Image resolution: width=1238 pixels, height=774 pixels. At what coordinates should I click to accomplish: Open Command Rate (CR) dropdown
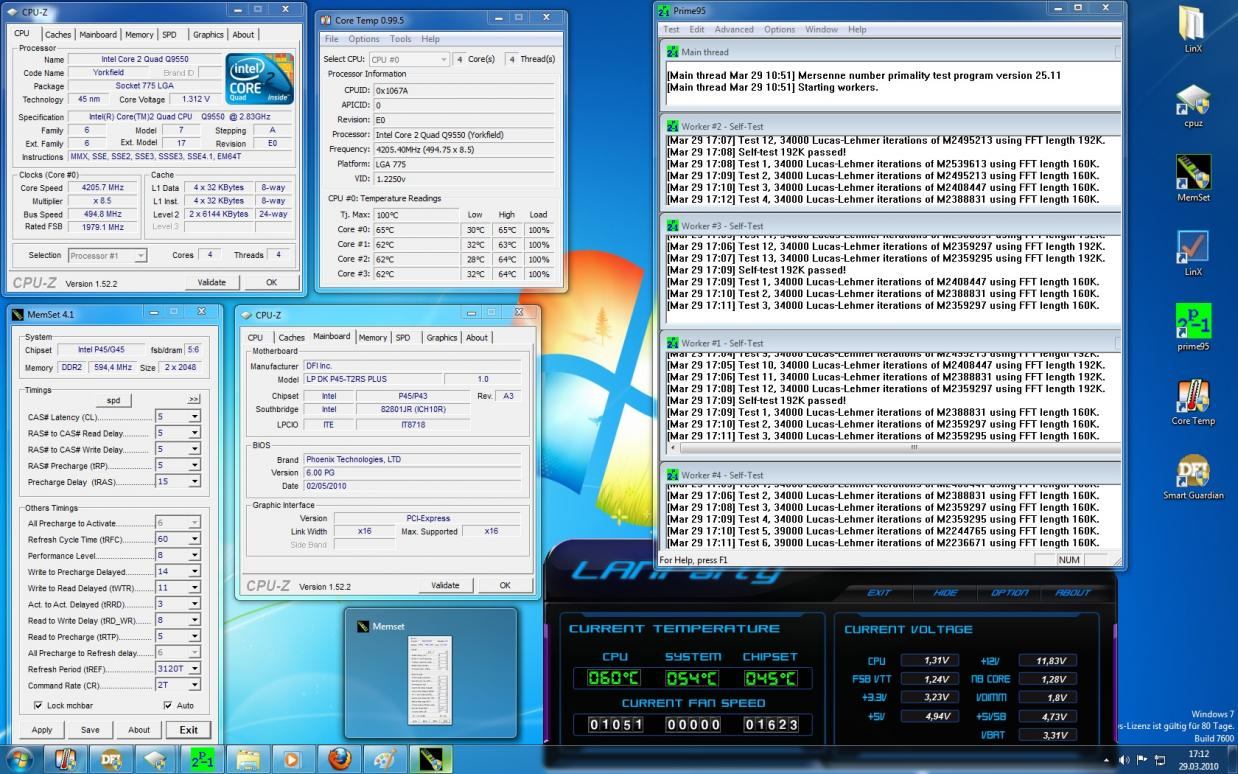point(194,685)
